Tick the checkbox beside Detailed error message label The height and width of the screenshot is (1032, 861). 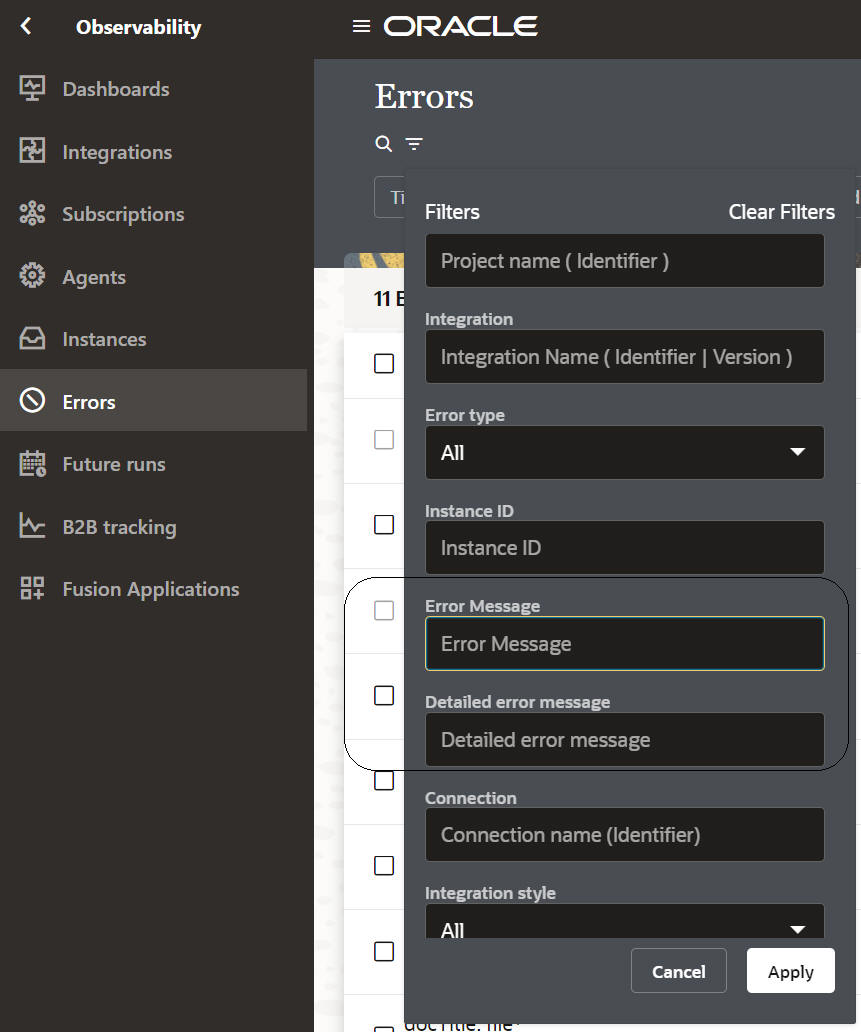coord(384,695)
